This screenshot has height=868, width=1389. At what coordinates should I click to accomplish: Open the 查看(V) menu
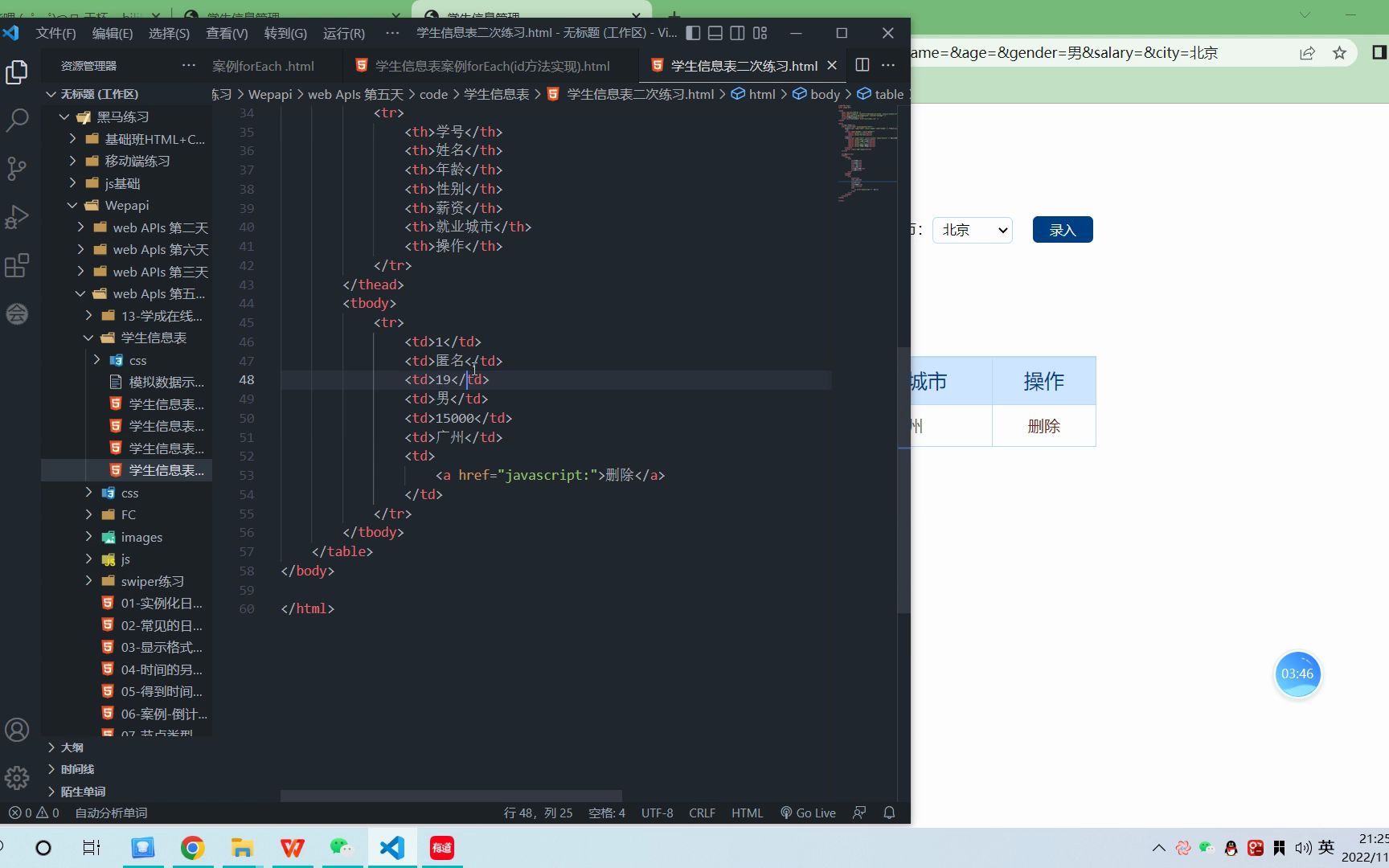(227, 33)
